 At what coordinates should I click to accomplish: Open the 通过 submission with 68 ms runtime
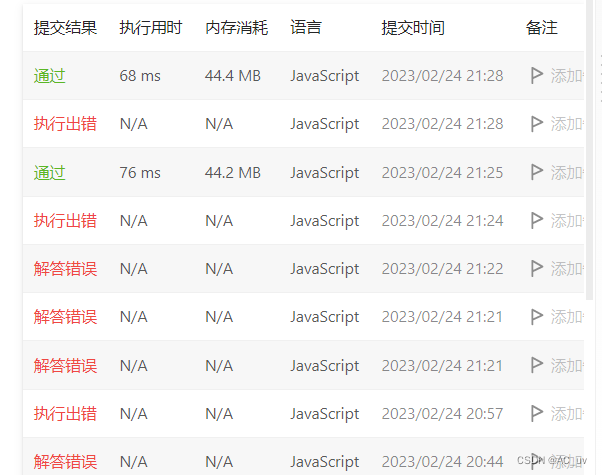(x=50, y=76)
